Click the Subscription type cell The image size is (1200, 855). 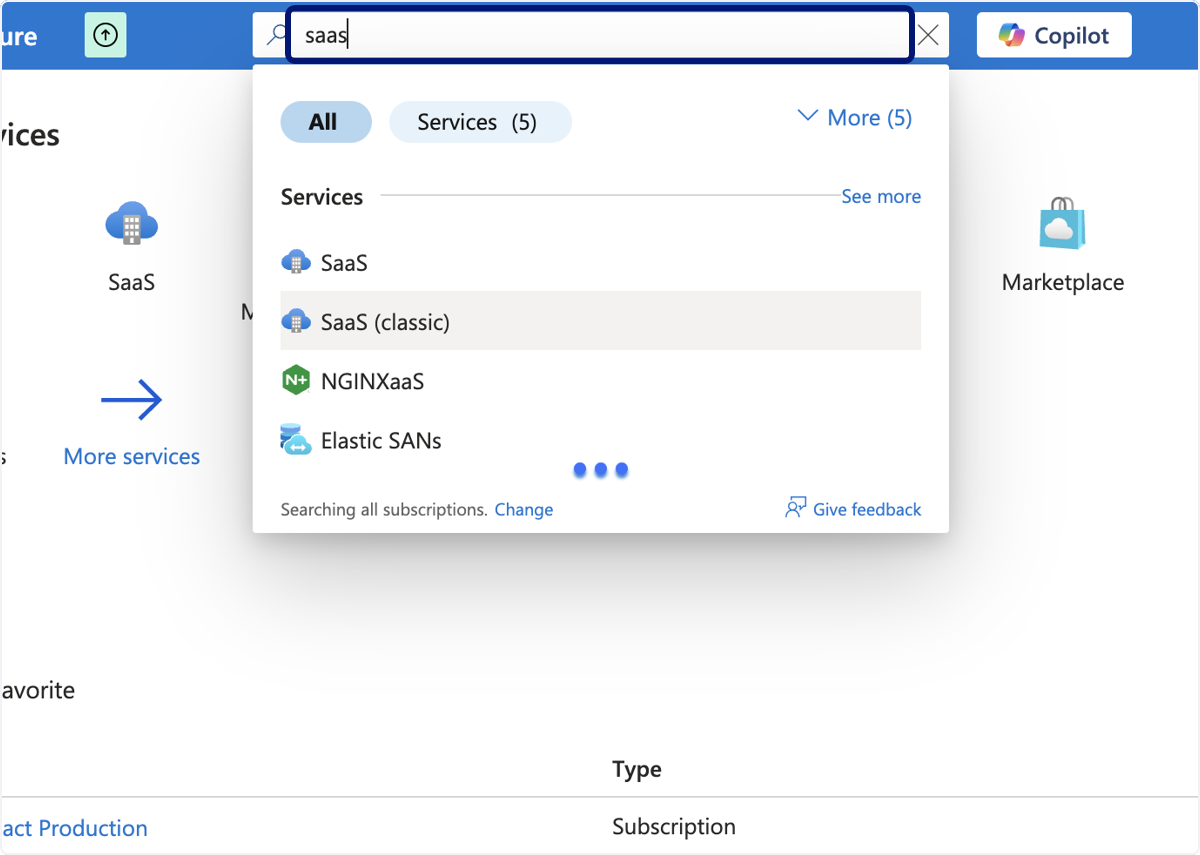(674, 827)
